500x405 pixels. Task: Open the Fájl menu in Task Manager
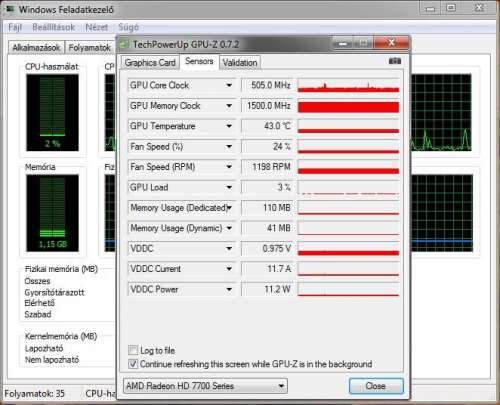point(15,27)
